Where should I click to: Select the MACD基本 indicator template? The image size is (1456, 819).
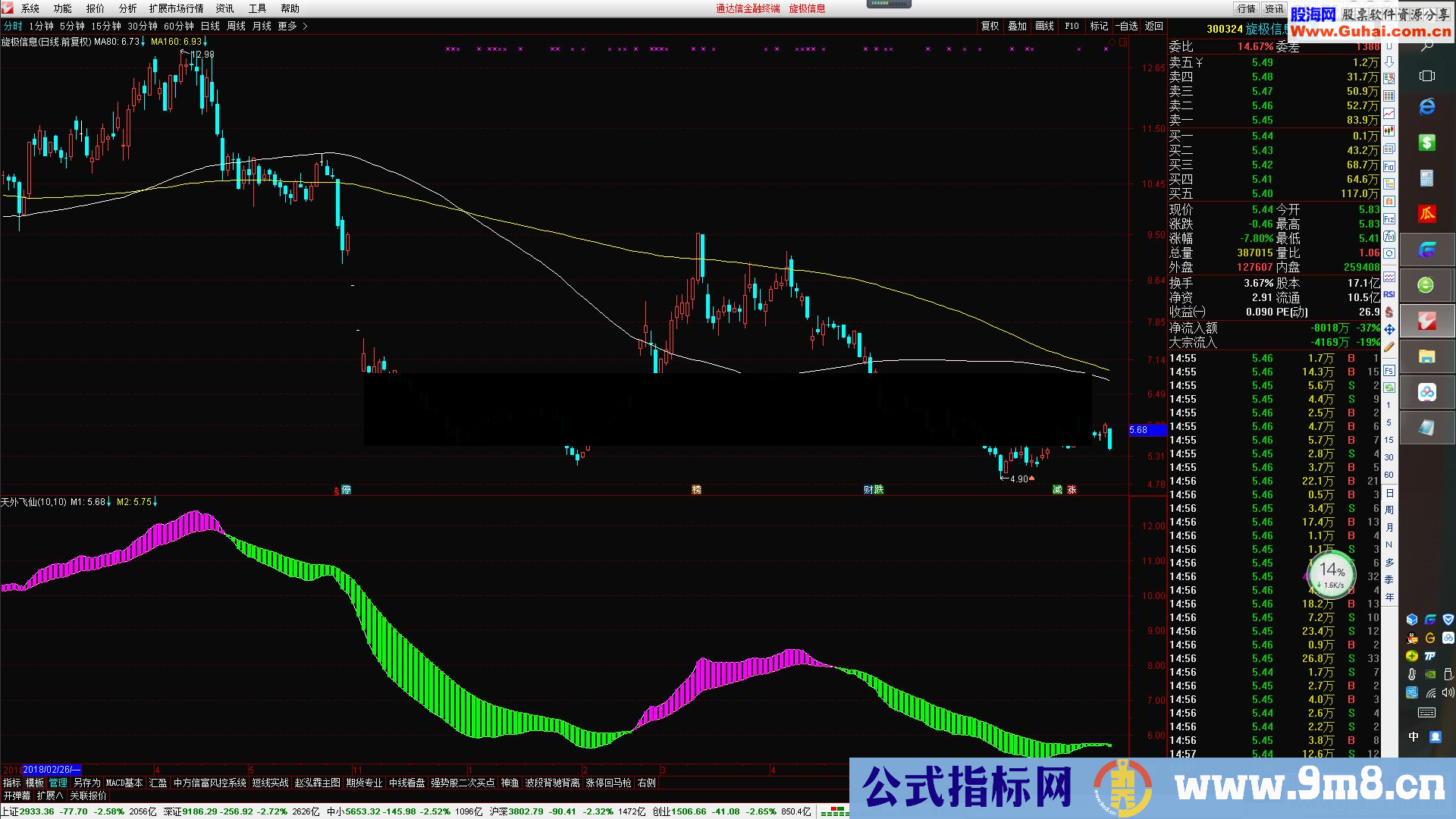click(x=124, y=783)
